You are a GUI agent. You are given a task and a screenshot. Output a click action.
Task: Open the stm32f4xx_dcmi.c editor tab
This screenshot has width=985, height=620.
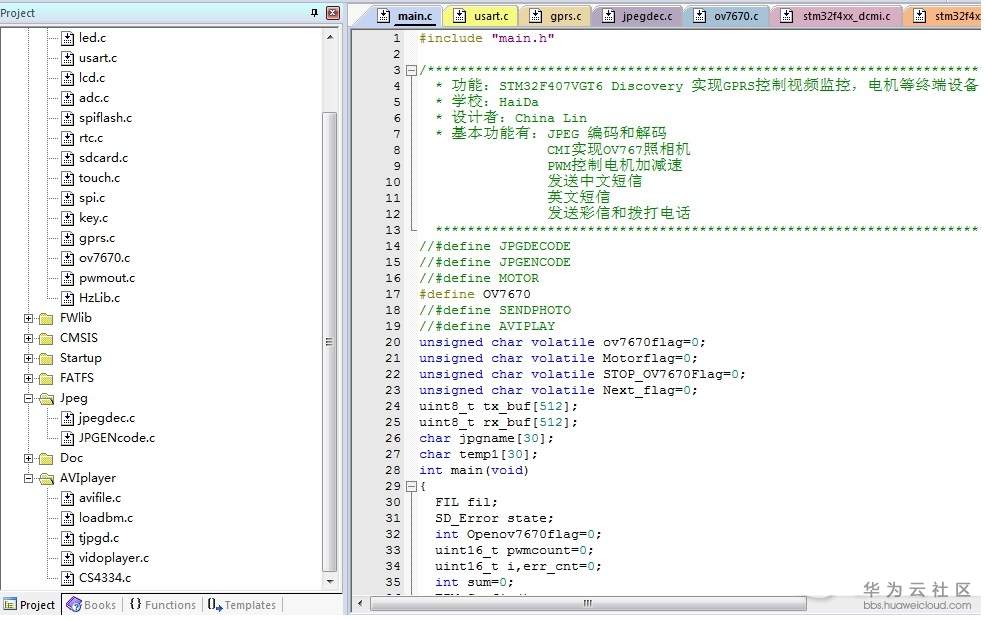click(838, 16)
